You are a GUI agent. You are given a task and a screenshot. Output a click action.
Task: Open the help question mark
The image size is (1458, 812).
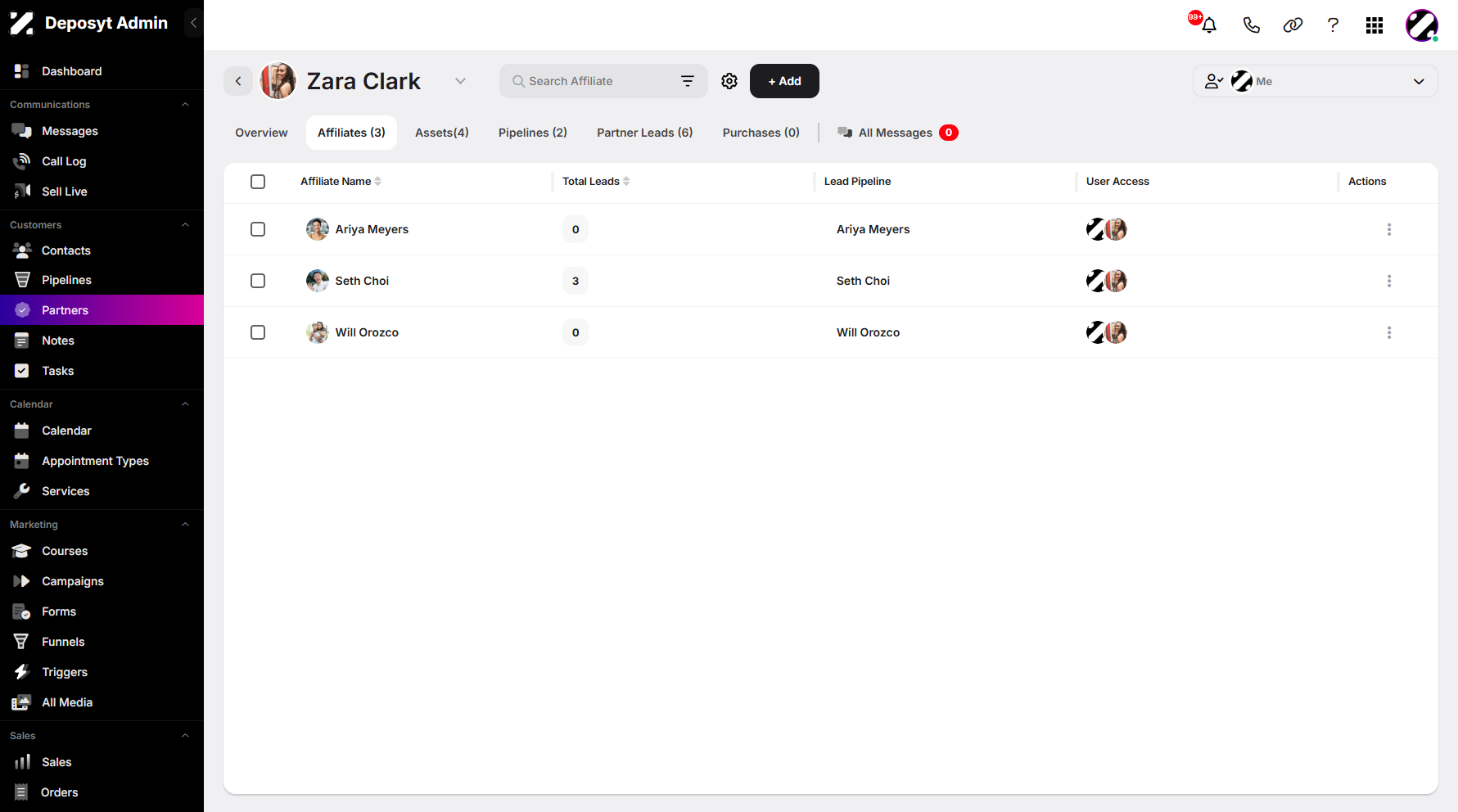coord(1333,25)
